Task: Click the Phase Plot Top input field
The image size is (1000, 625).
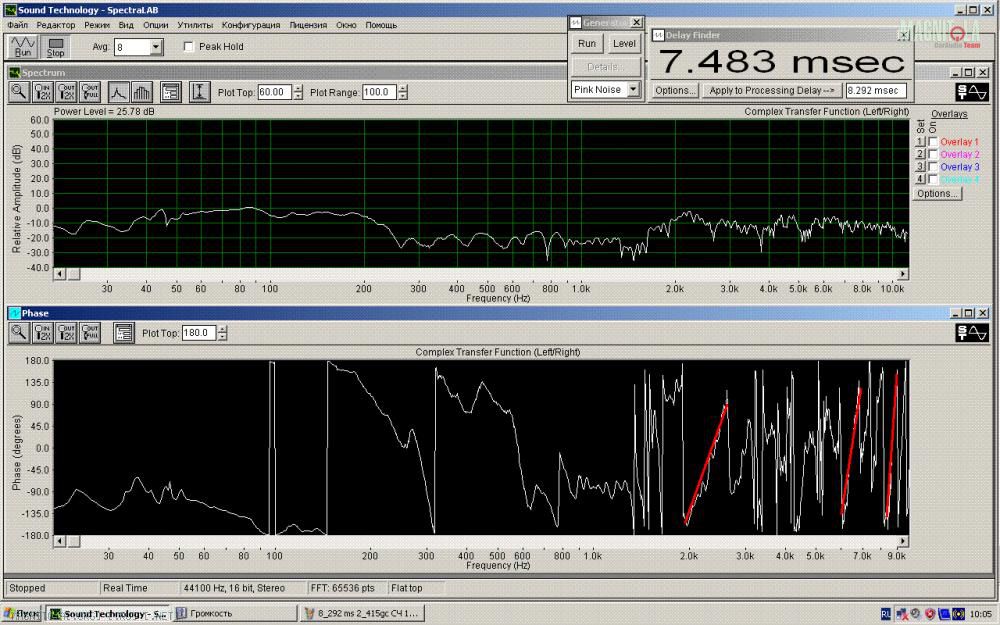Action: pyautogui.click(x=199, y=332)
